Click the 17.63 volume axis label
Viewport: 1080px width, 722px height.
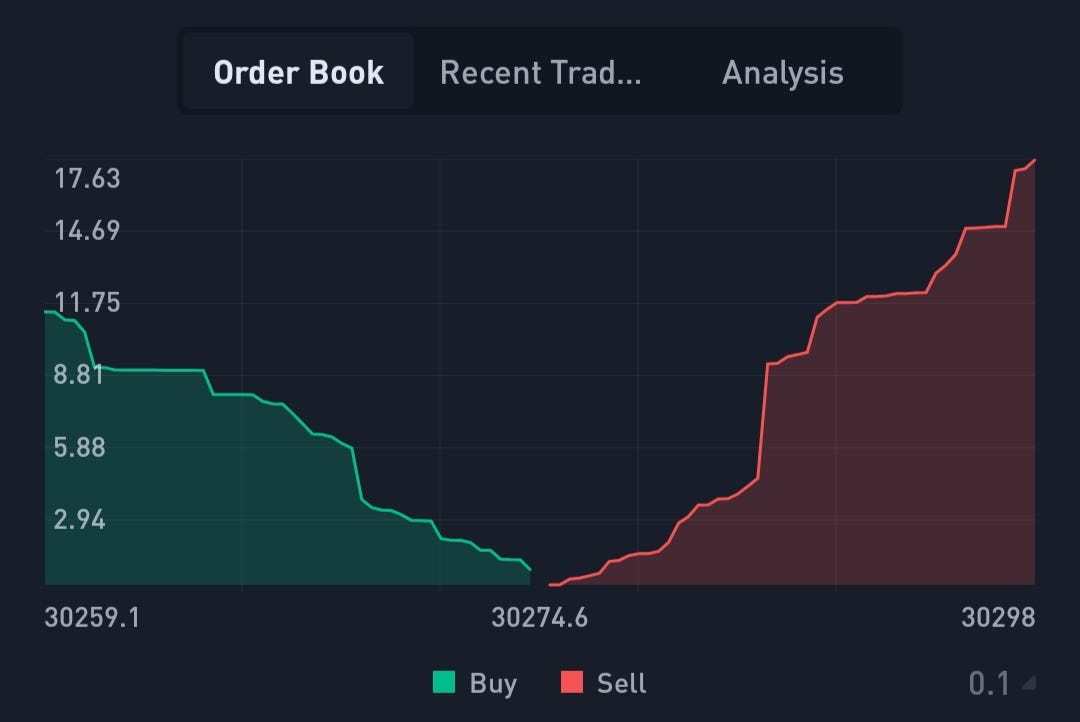click(88, 178)
